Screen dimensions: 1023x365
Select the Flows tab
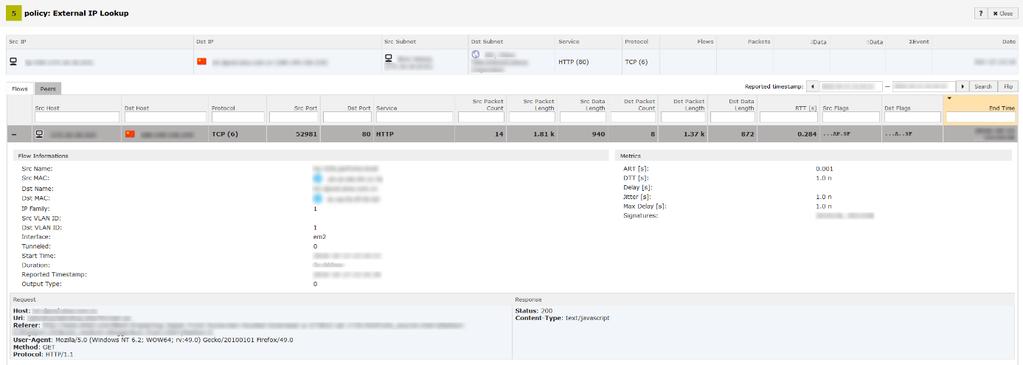pos(20,88)
